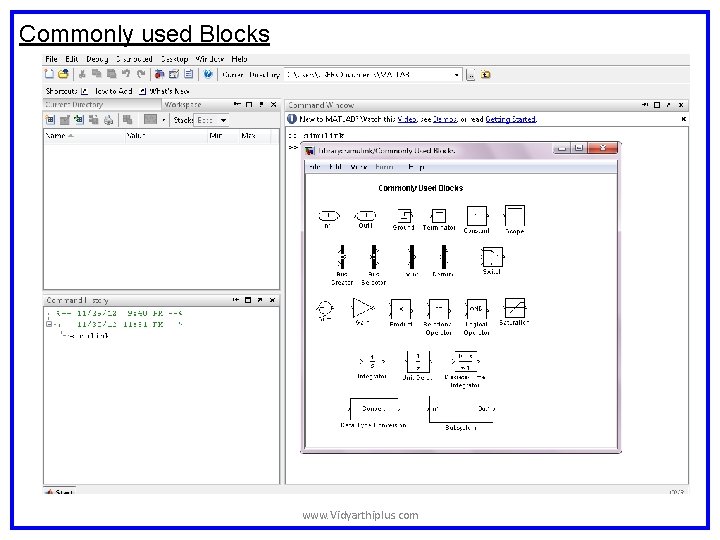Open the View menu in library window

pyautogui.click(x=359, y=167)
